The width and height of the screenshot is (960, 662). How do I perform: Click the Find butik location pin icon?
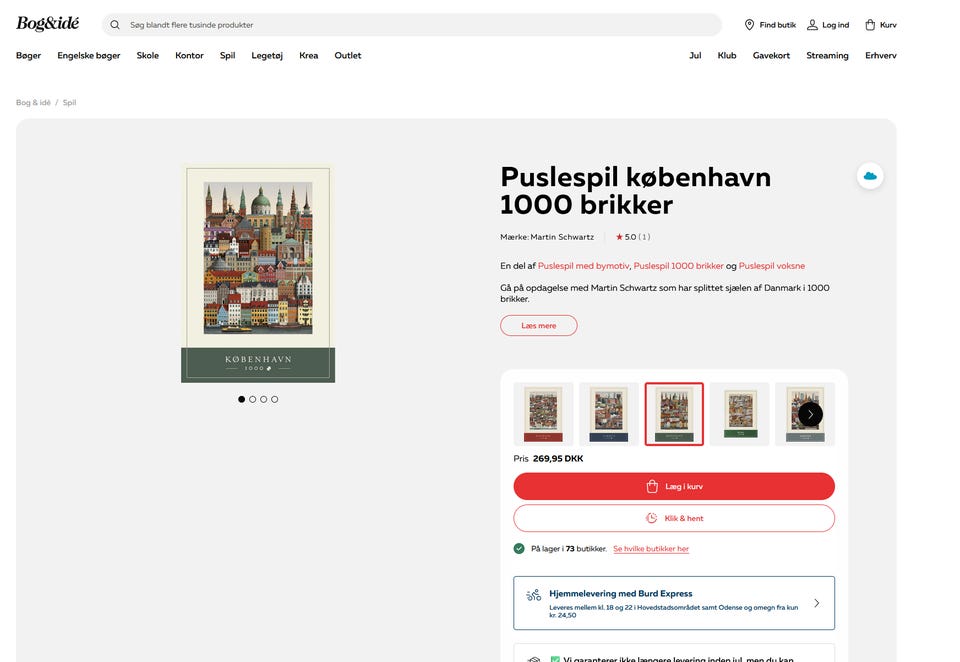[x=749, y=24]
